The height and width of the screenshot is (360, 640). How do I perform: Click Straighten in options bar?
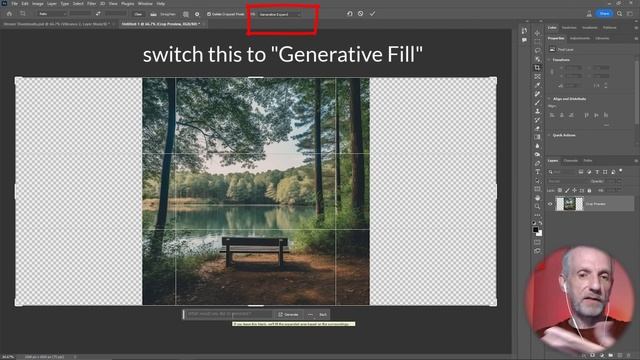coord(164,14)
